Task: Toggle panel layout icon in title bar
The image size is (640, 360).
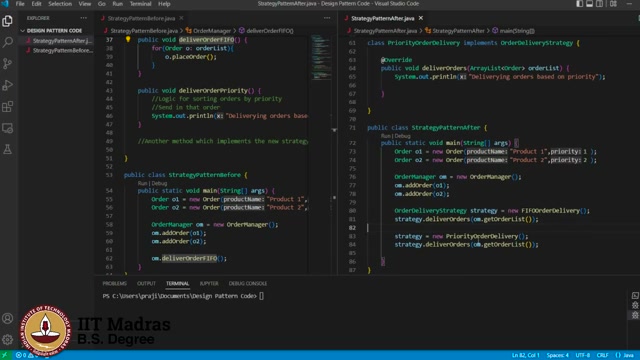Action: tap(589, 4)
